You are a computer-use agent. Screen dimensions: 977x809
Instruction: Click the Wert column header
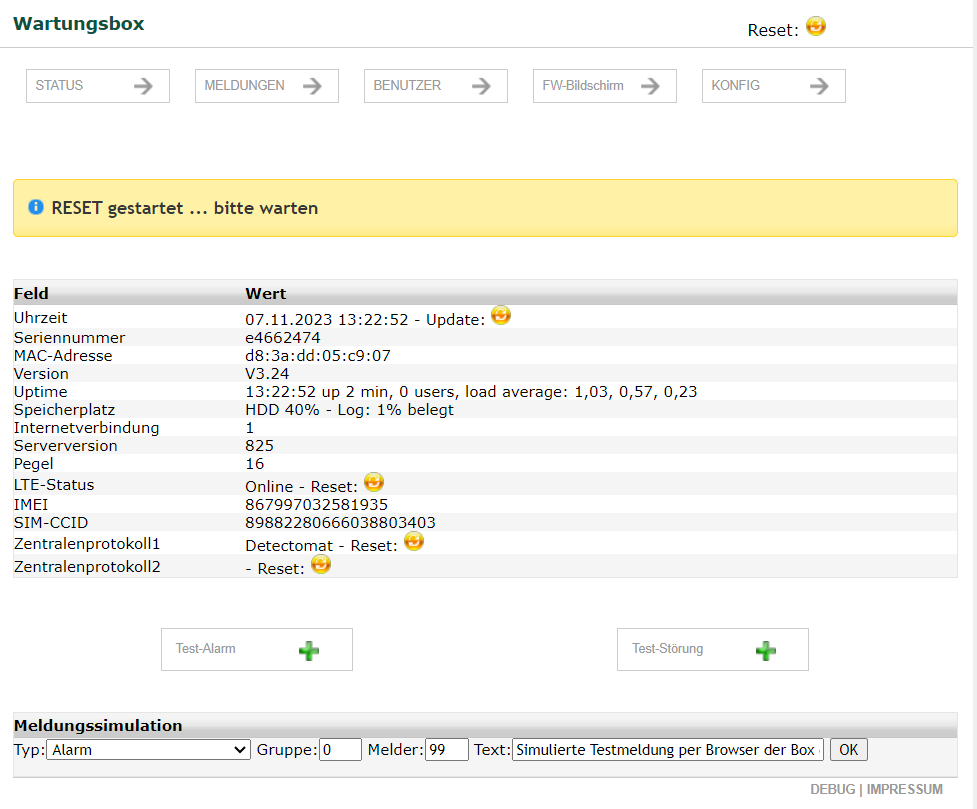pyautogui.click(x=265, y=294)
